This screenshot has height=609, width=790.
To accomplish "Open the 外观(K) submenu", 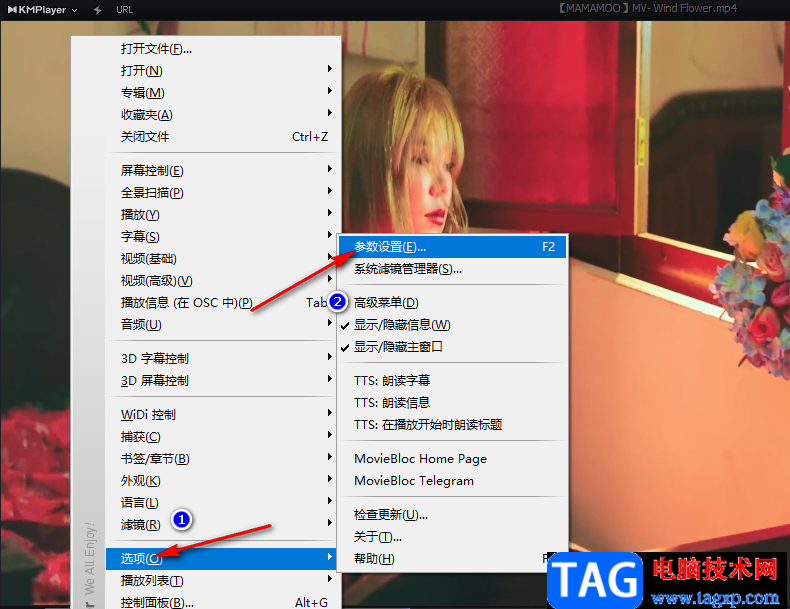I will pos(223,481).
